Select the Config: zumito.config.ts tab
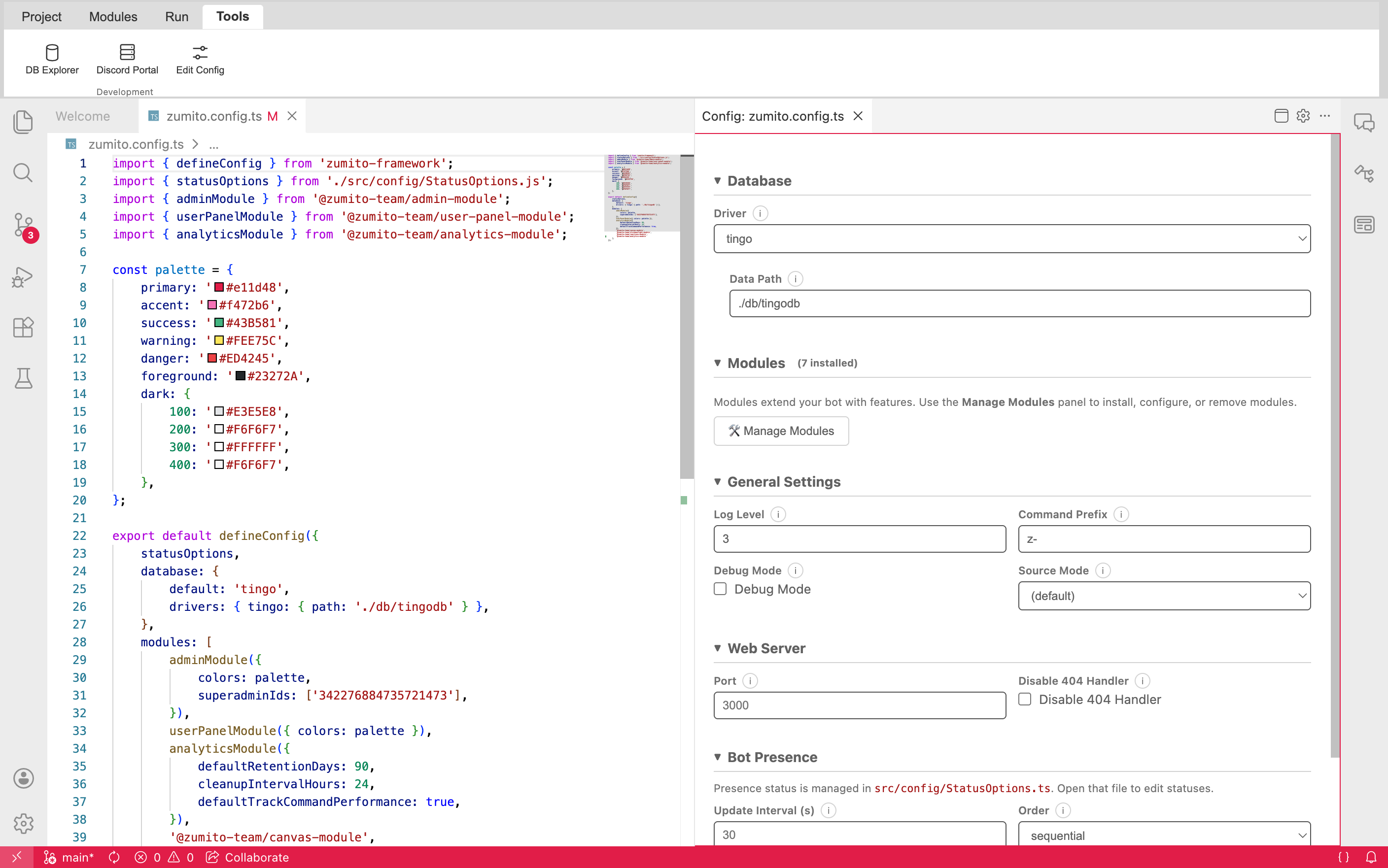Viewport: 1388px width, 868px height. (x=772, y=116)
